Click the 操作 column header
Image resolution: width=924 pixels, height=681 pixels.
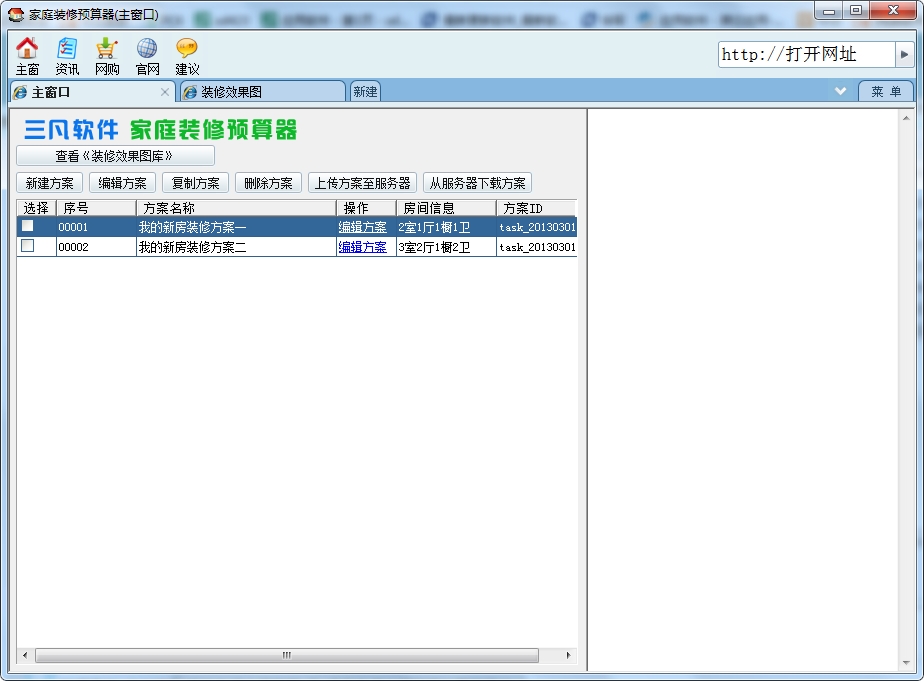coord(367,208)
